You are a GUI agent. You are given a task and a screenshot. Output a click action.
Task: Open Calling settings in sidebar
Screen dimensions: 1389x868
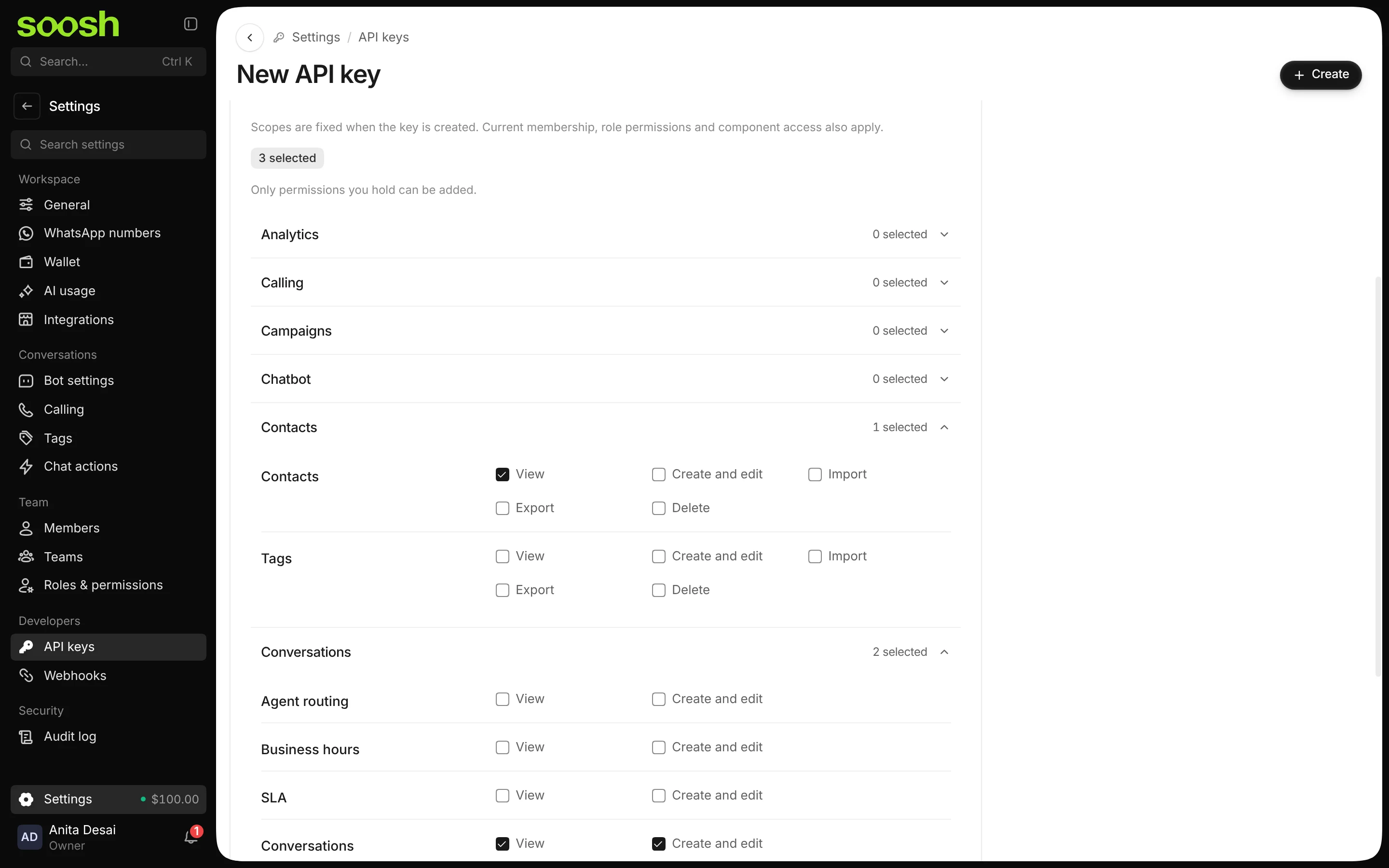tap(109, 409)
